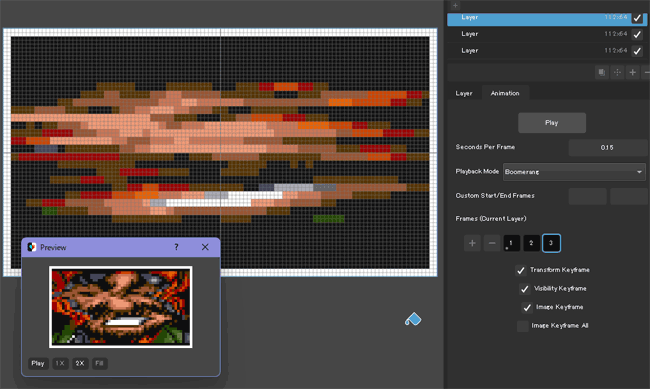The image size is (650, 389).
Task: Select frame 1
Action: pyautogui.click(x=512, y=243)
